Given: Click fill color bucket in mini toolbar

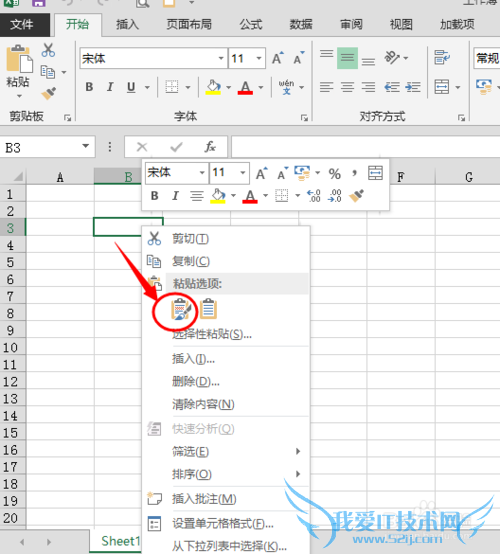Looking at the screenshot, I should (x=218, y=196).
